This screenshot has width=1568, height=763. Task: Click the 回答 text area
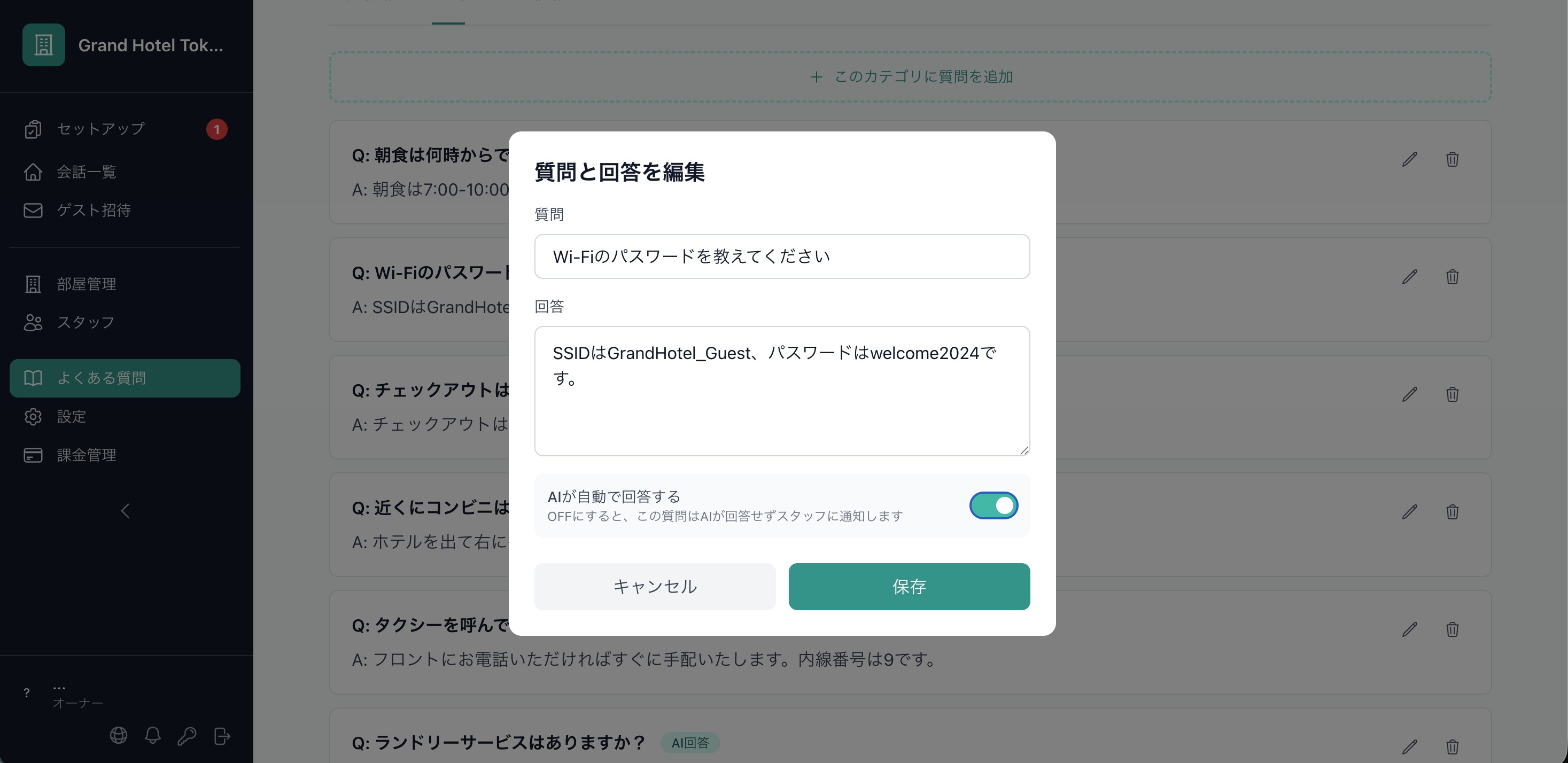(781, 391)
